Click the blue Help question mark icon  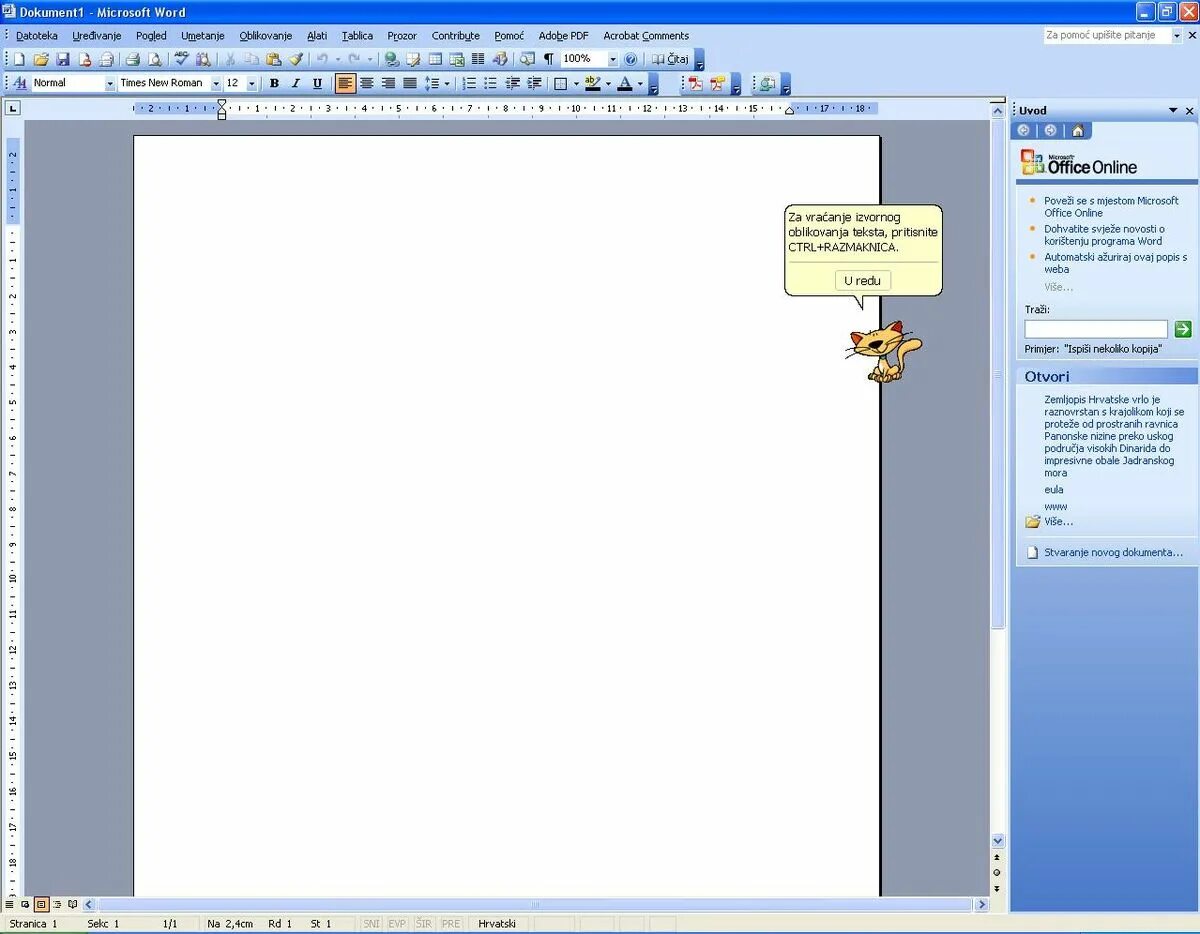pos(631,59)
